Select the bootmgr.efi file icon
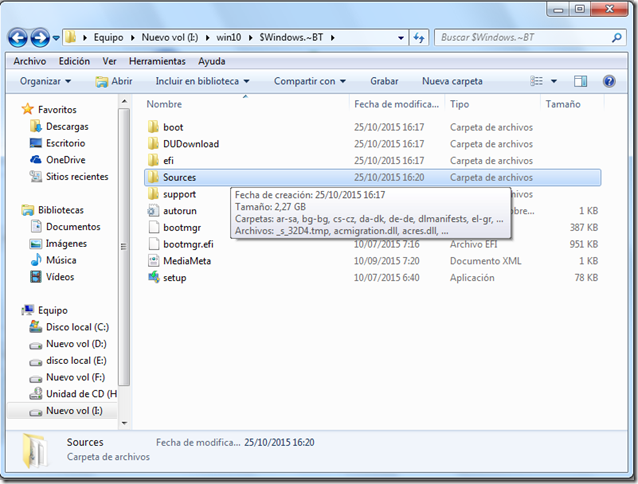The width and height of the screenshot is (638, 484). click(153, 244)
